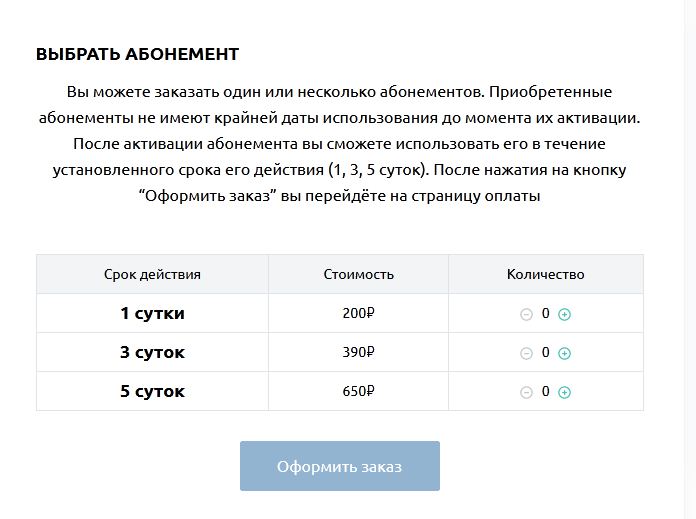The width and height of the screenshot is (696, 519).
Task: Click the Оформить заказ button
Action: (340, 466)
